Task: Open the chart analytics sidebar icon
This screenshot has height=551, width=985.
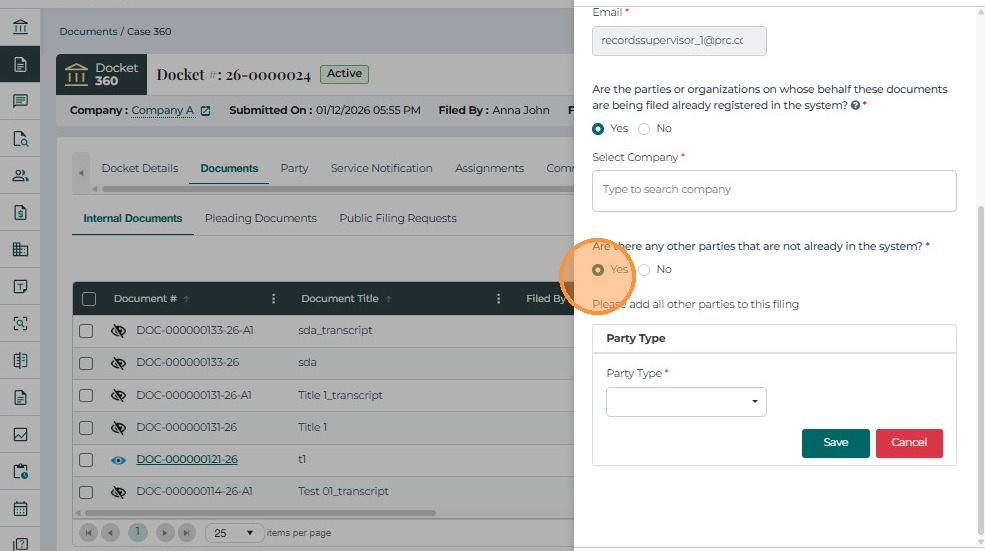Action: point(20,434)
